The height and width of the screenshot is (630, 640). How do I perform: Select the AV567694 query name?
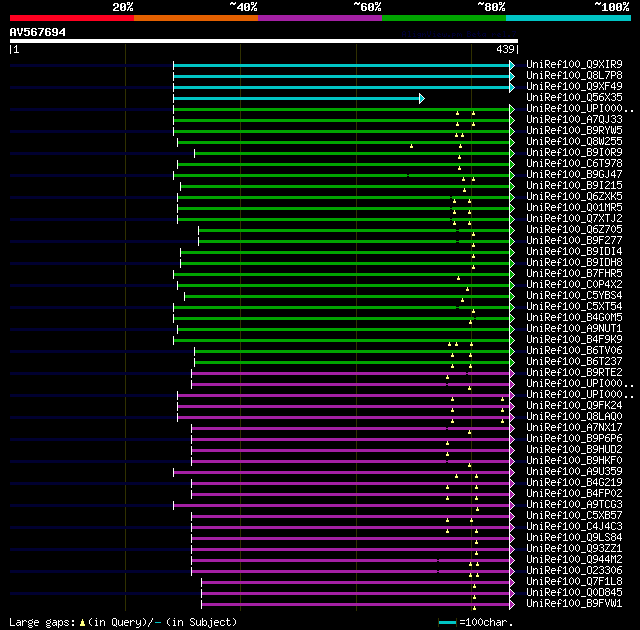coord(38,32)
